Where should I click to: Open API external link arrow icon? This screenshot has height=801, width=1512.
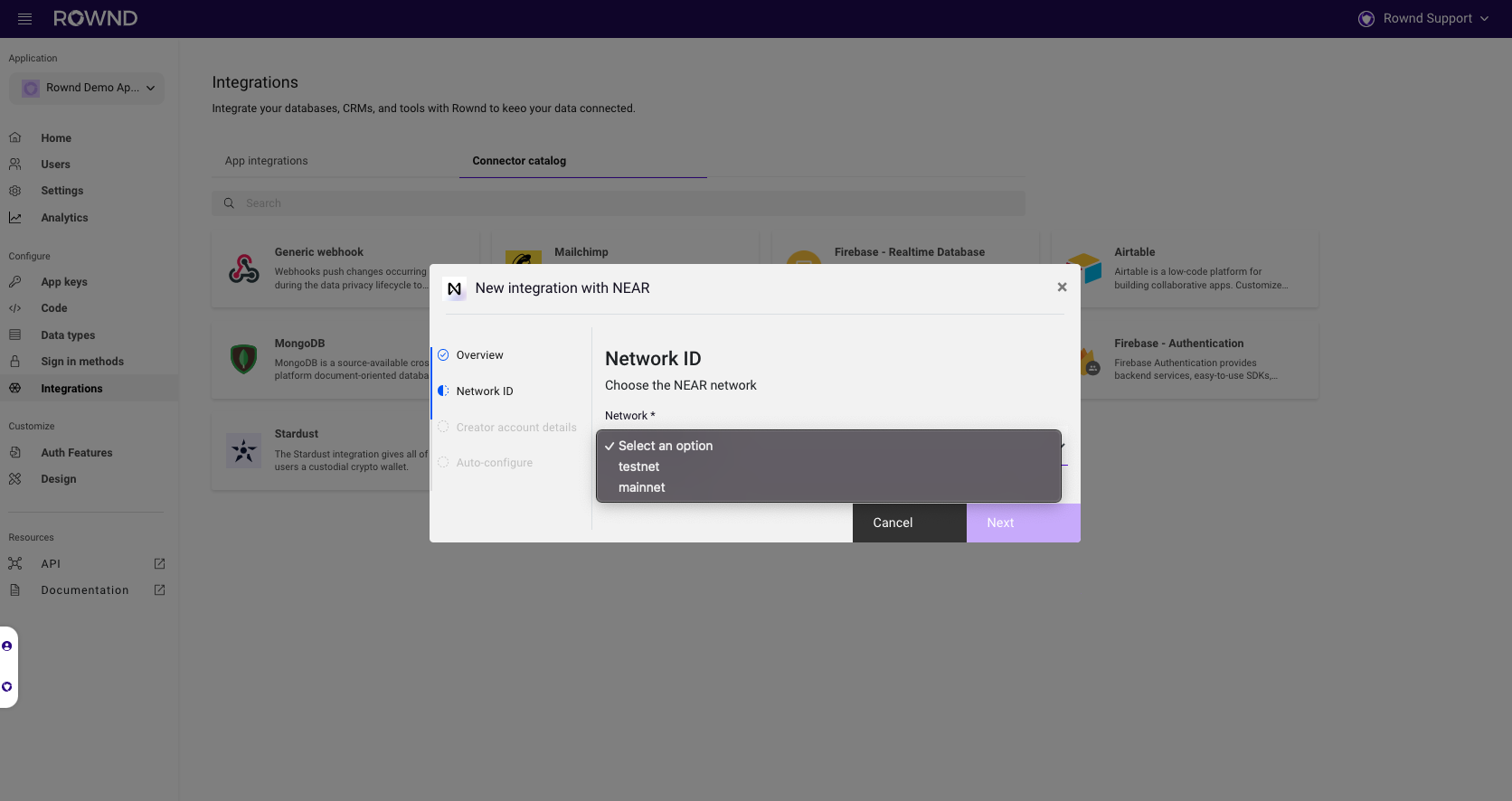point(160,564)
